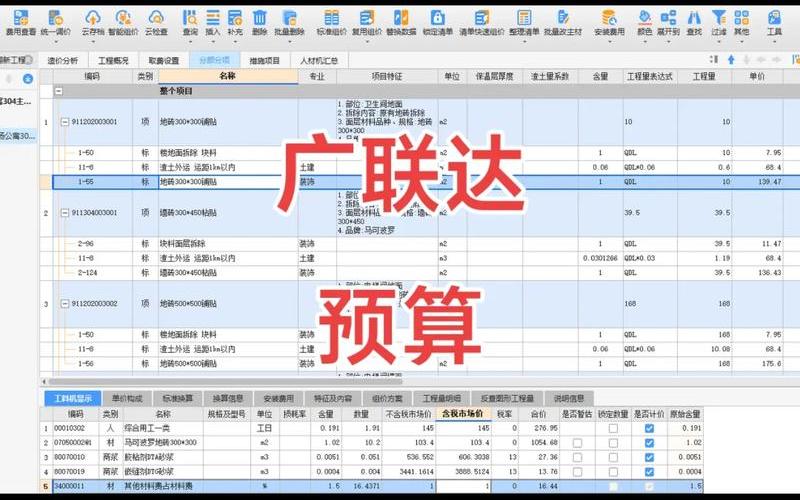The image size is (800, 500).
Task: Click the 整理清单 organize list icon
Action: [524, 18]
